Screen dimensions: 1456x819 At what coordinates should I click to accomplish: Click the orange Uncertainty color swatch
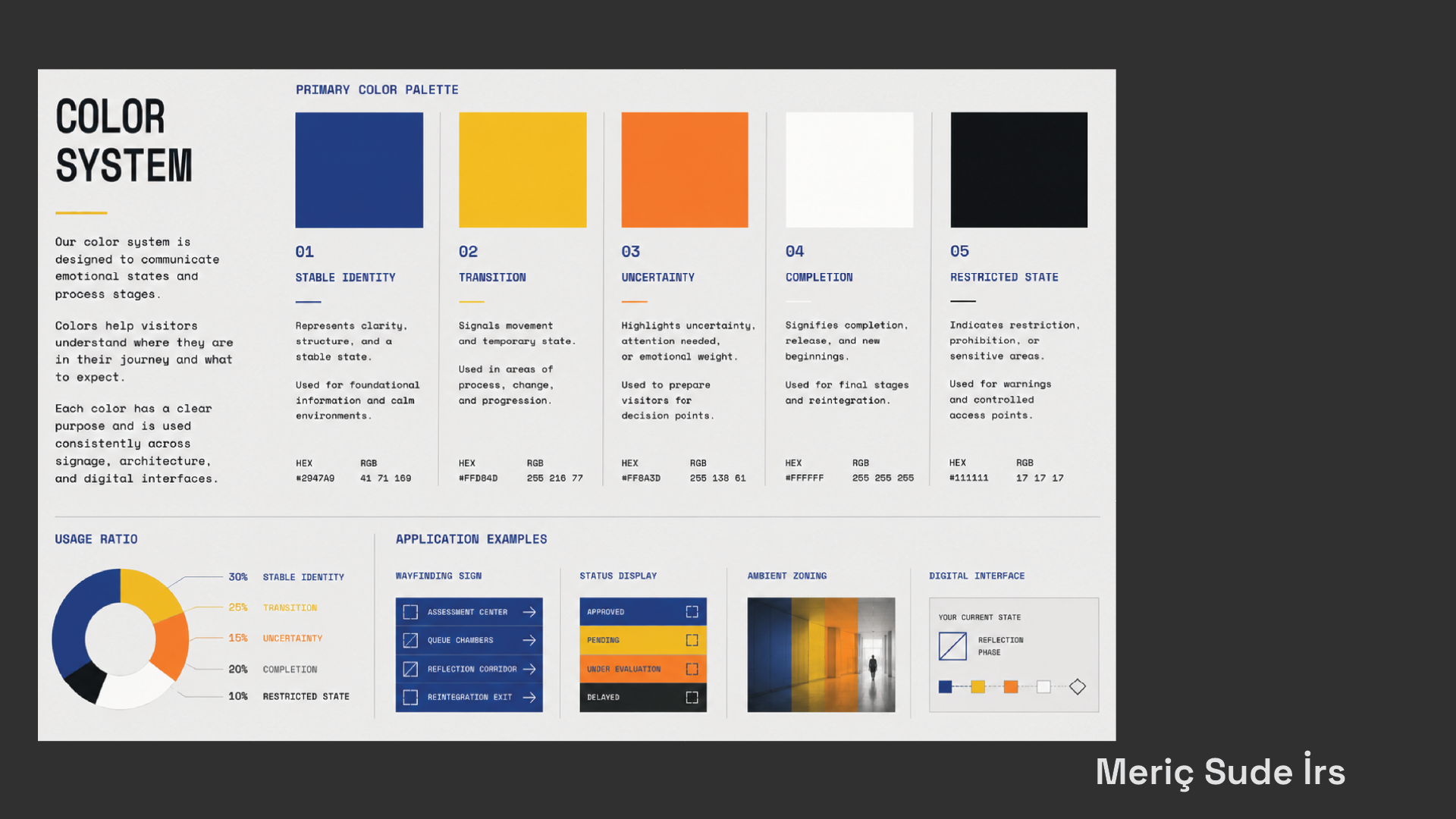point(685,170)
